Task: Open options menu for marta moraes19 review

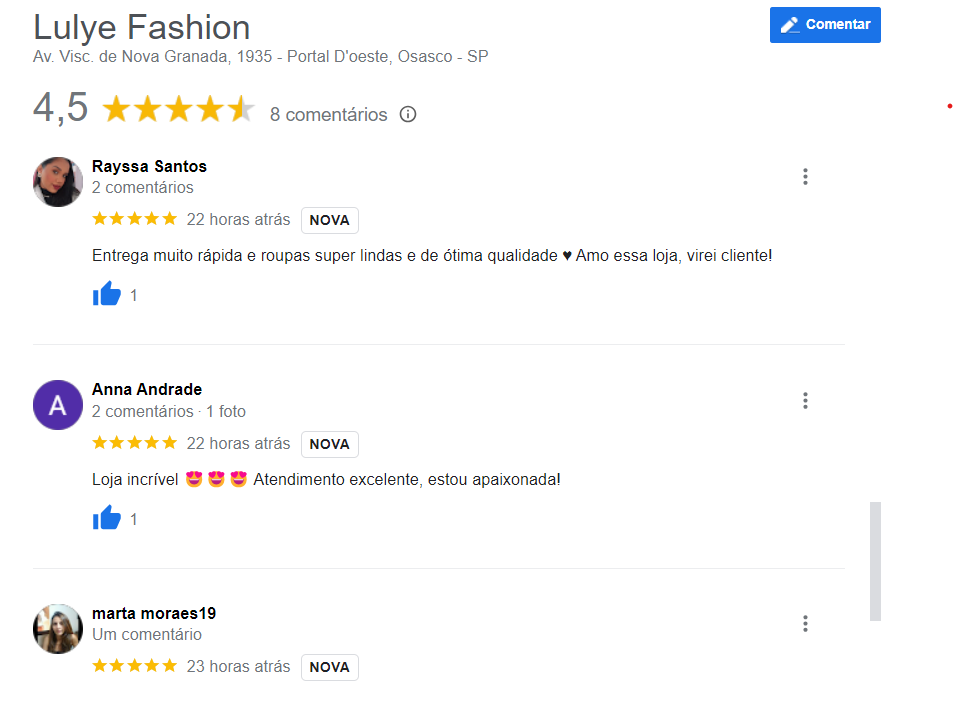Action: point(805,624)
